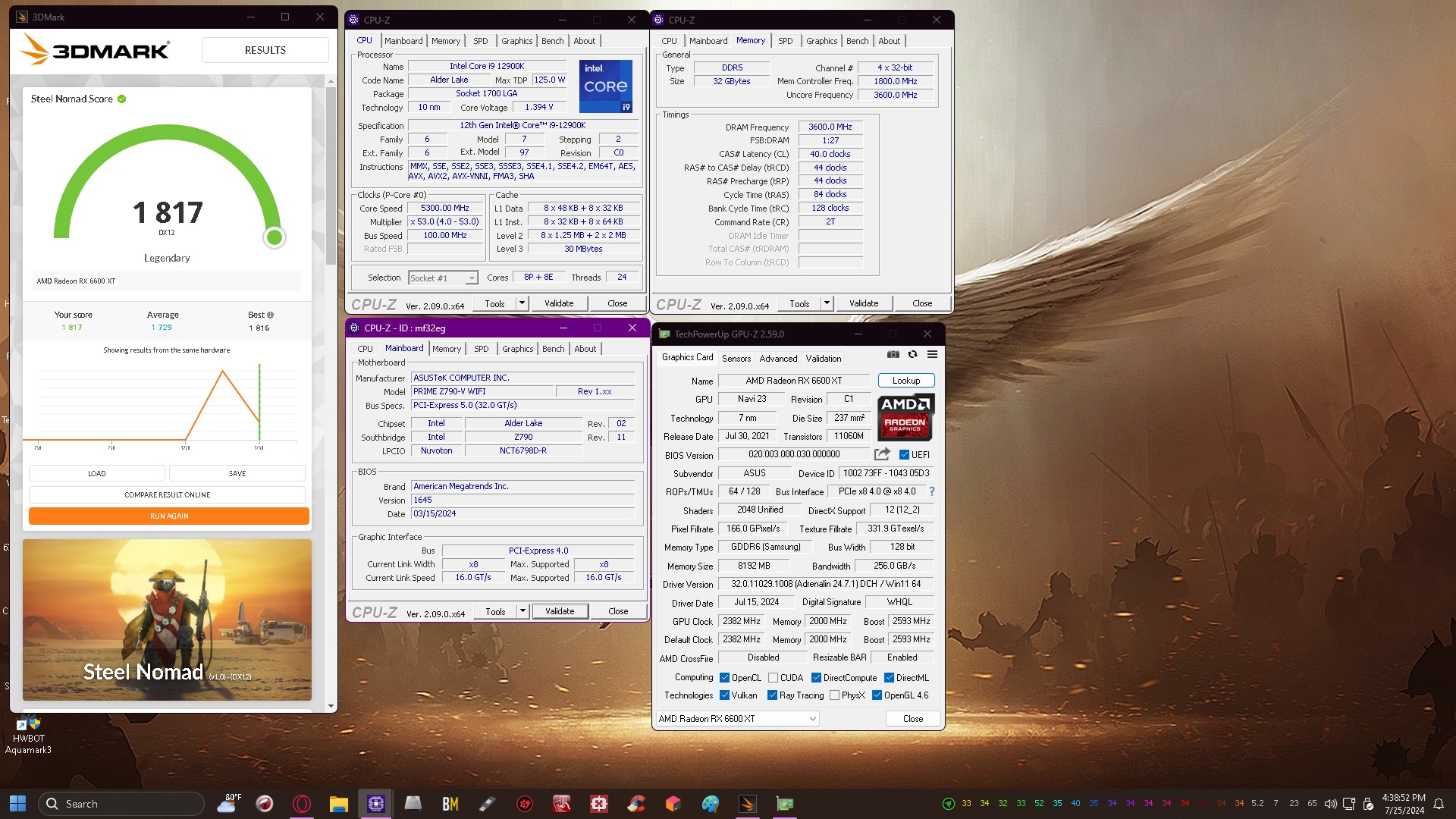This screenshot has width=1456, height=819.
Task: Click the GPU-Z taskbar icon
Action: tap(785, 804)
